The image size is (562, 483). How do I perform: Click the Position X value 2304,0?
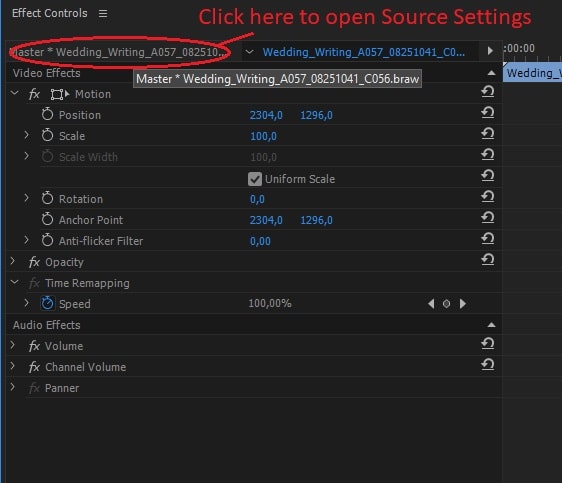[266, 115]
